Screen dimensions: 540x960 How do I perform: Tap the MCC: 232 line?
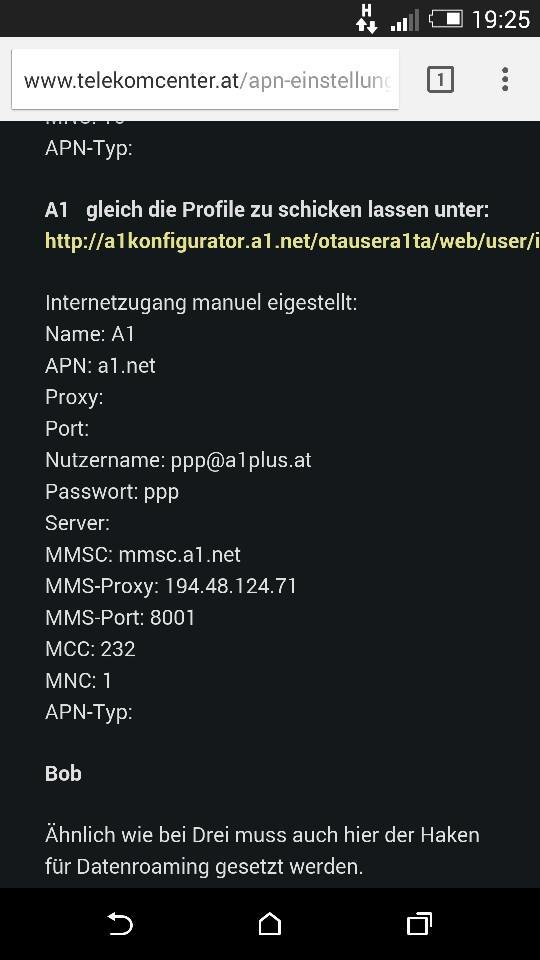[x=90, y=649]
